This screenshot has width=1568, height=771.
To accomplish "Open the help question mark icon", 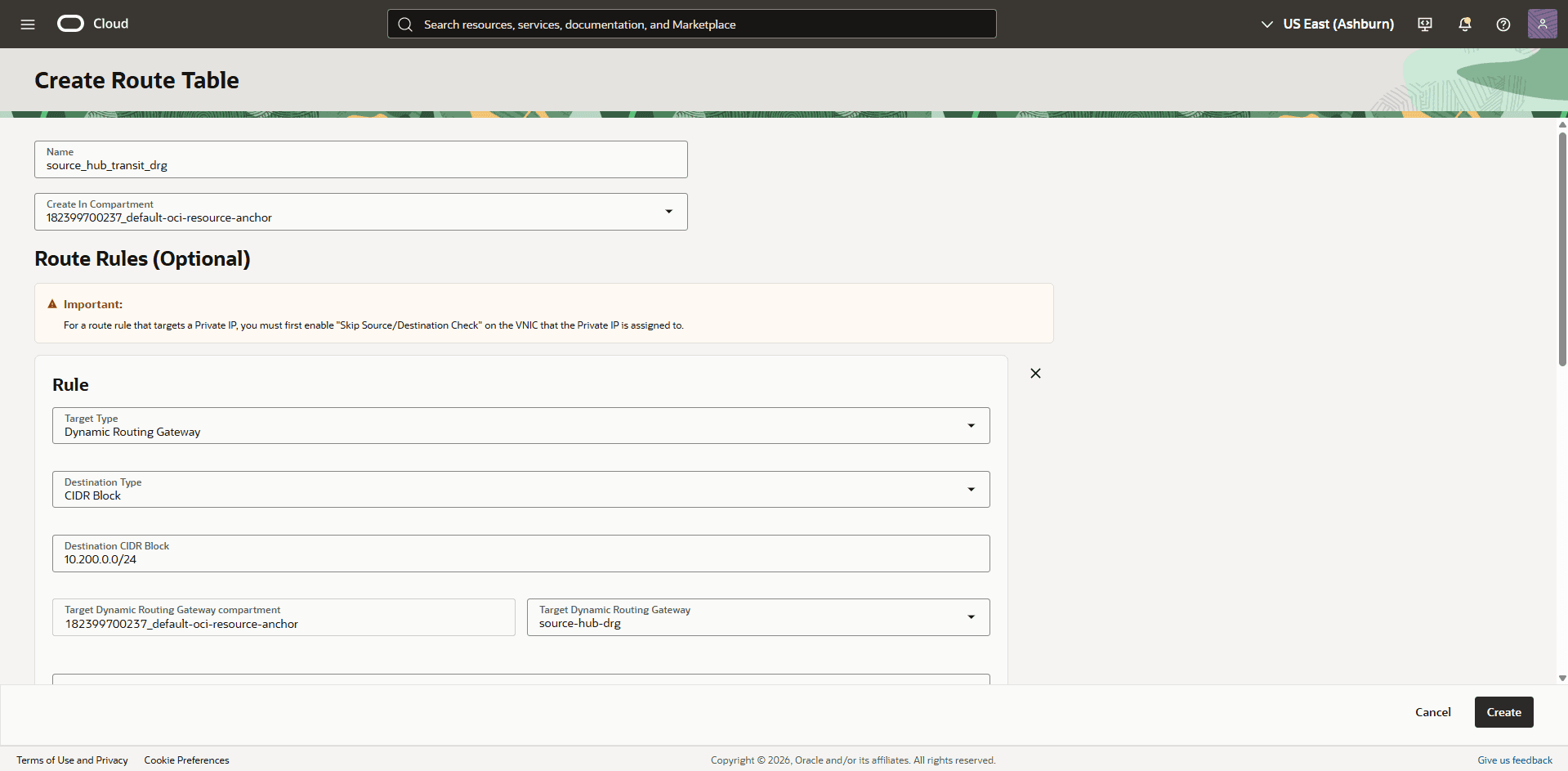I will pyautogui.click(x=1503, y=25).
